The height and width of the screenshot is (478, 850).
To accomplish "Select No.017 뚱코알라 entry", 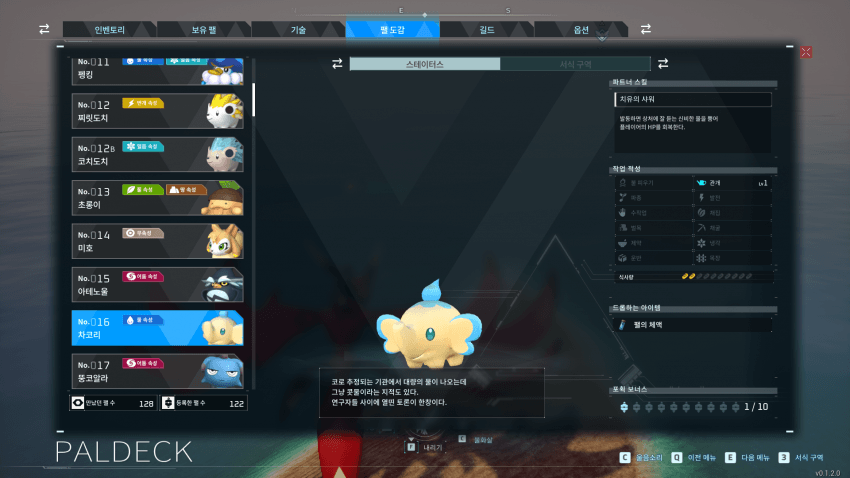I will tap(158, 371).
